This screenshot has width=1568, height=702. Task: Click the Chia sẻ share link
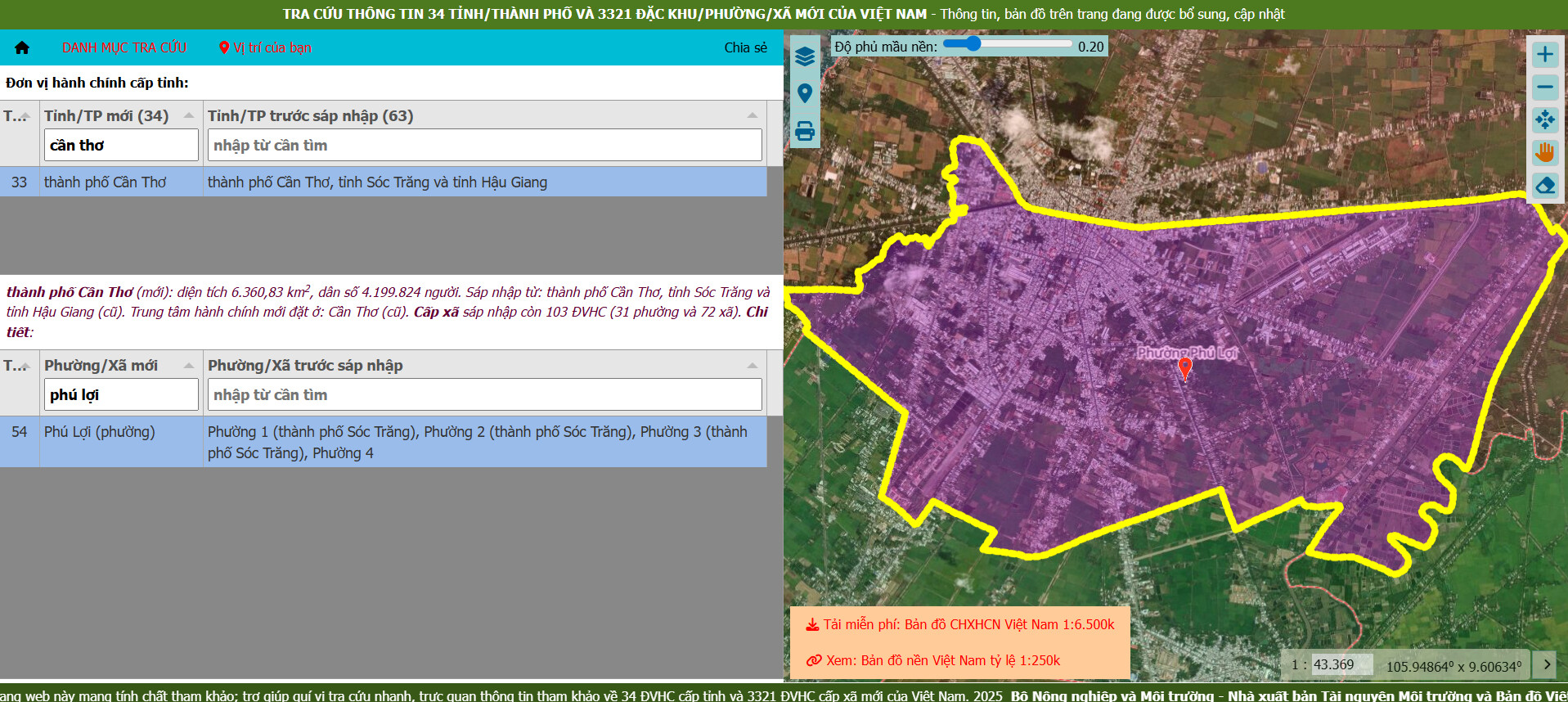[745, 47]
